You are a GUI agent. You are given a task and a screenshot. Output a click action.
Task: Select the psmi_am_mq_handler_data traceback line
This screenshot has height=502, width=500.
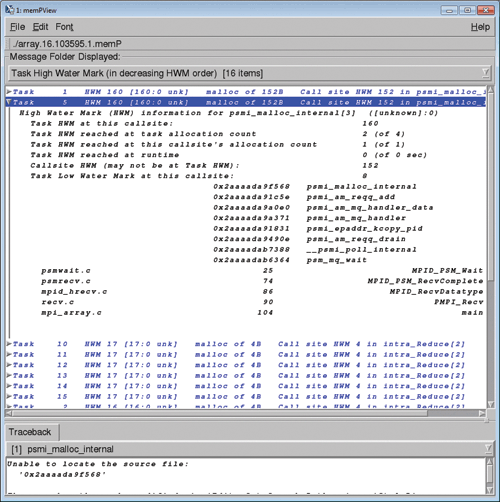(323, 207)
